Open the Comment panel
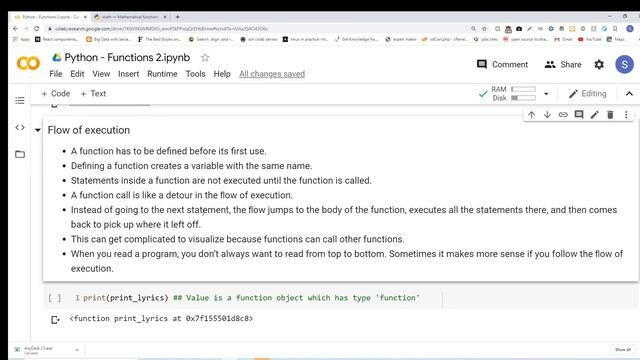 coord(502,64)
